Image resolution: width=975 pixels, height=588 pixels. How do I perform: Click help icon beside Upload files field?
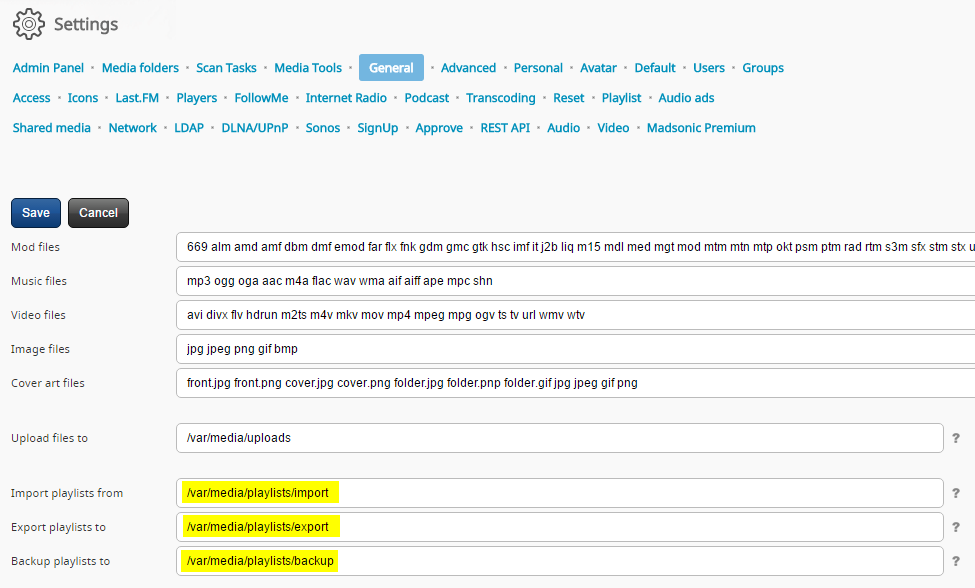coord(955,438)
